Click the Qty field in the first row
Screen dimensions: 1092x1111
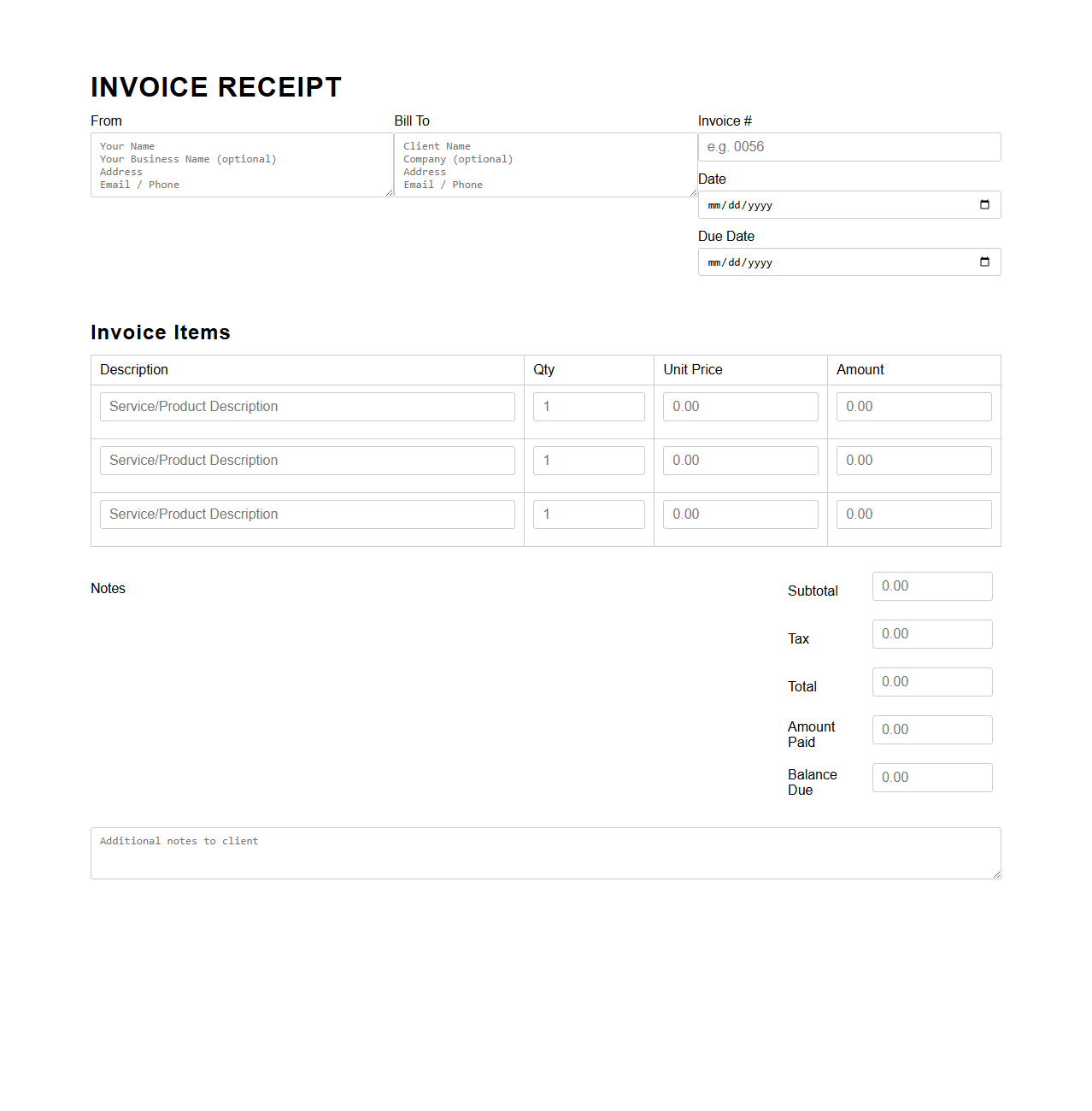pos(588,406)
